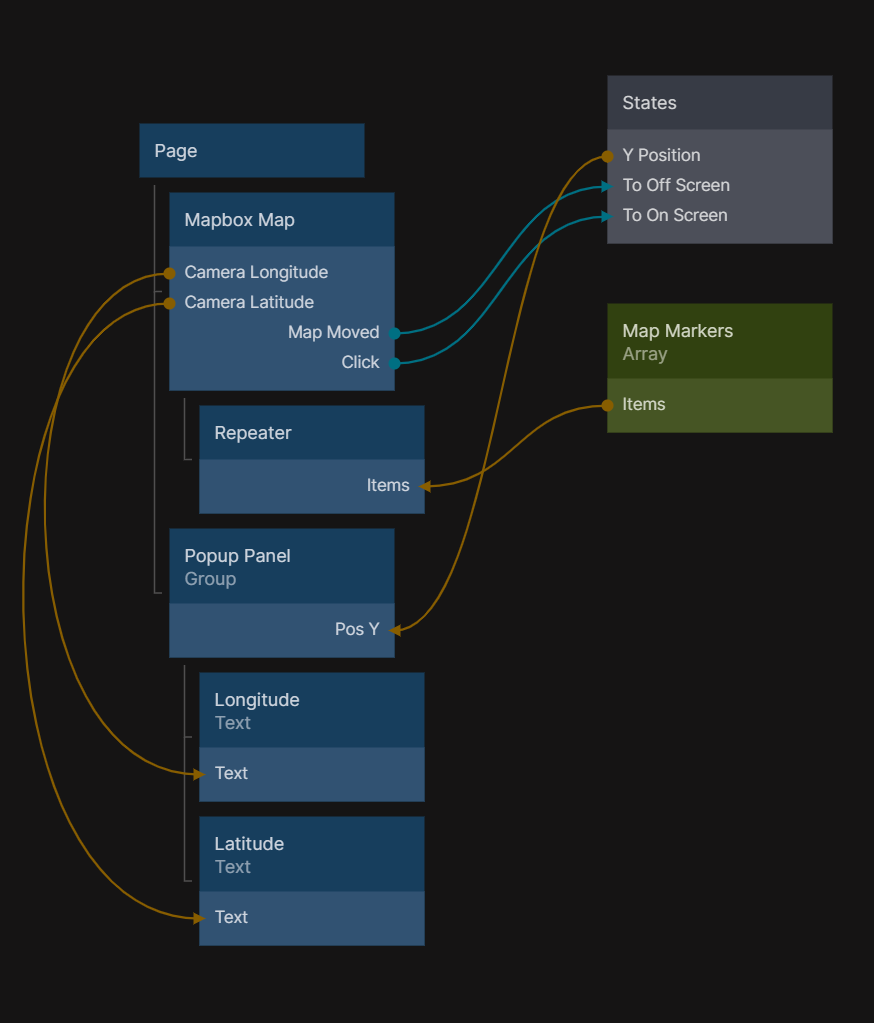Click the Click signal output dot
This screenshot has height=1023, width=874.
pos(395,363)
